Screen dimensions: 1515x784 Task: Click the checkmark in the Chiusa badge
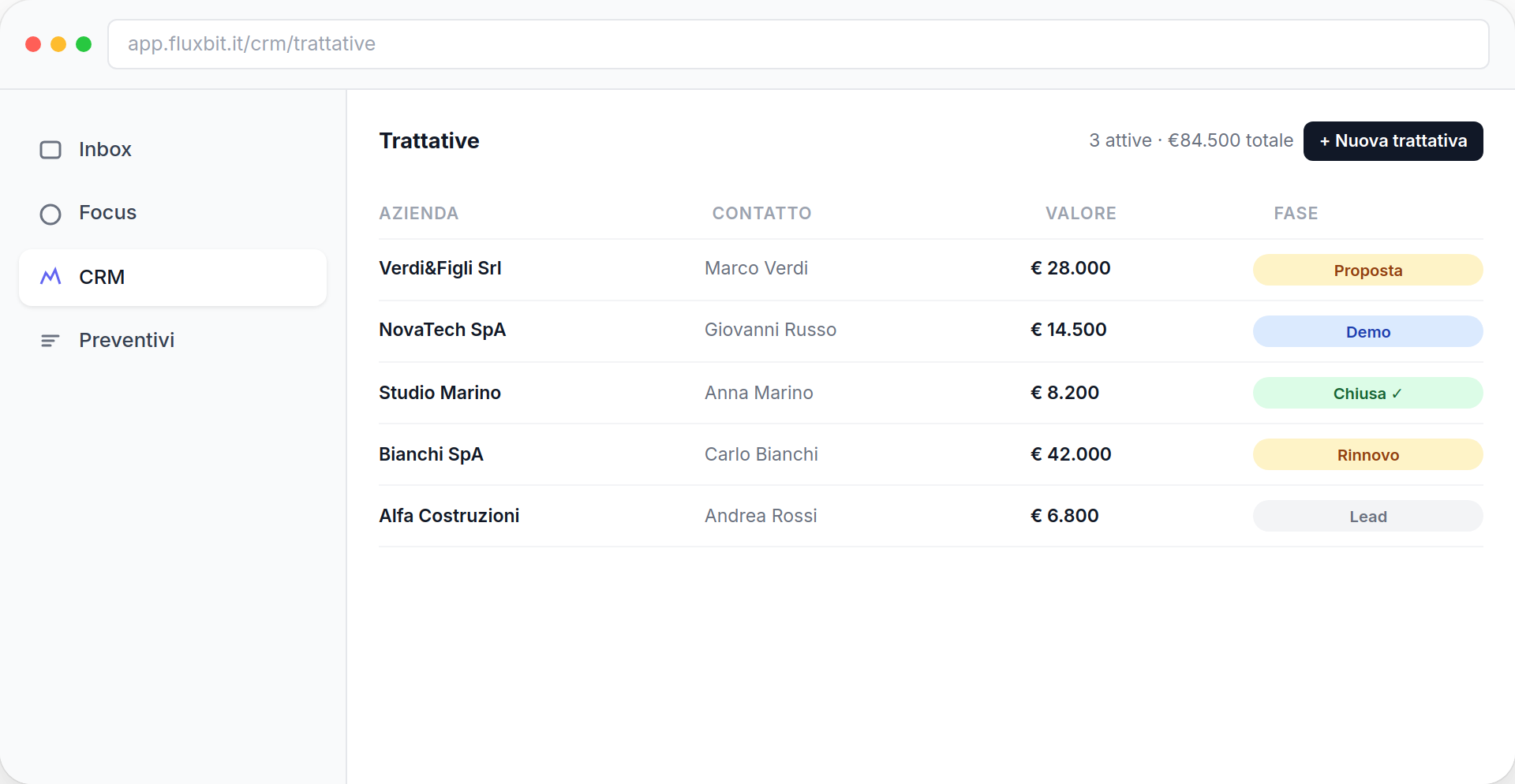tap(1397, 394)
